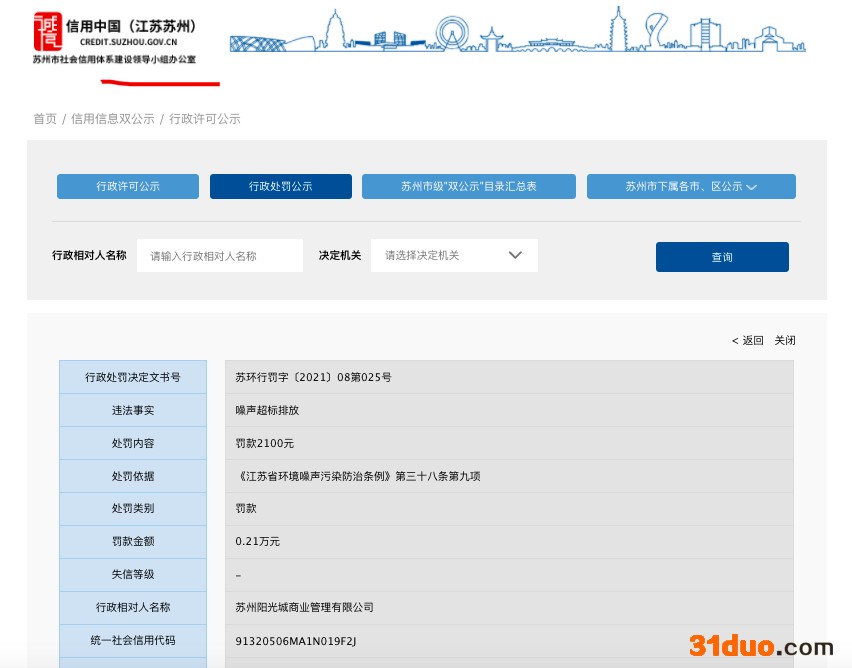Go to 信用信息双公示 breadcrumb
The width and height of the screenshot is (852, 668).
pos(112,119)
